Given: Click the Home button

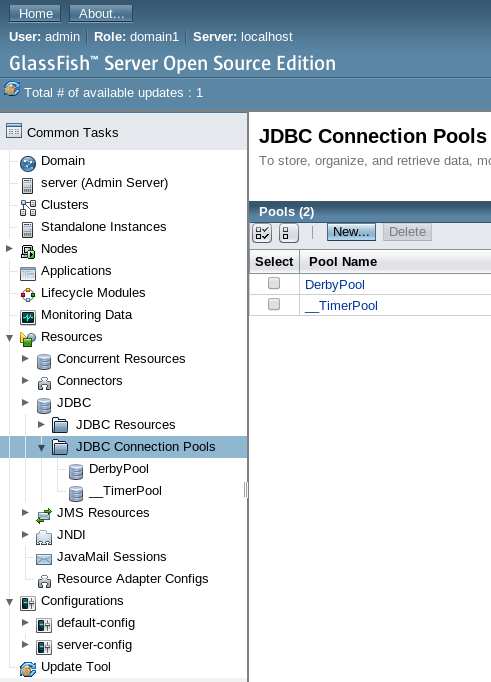Looking at the screenshot, I should point(36,13).
